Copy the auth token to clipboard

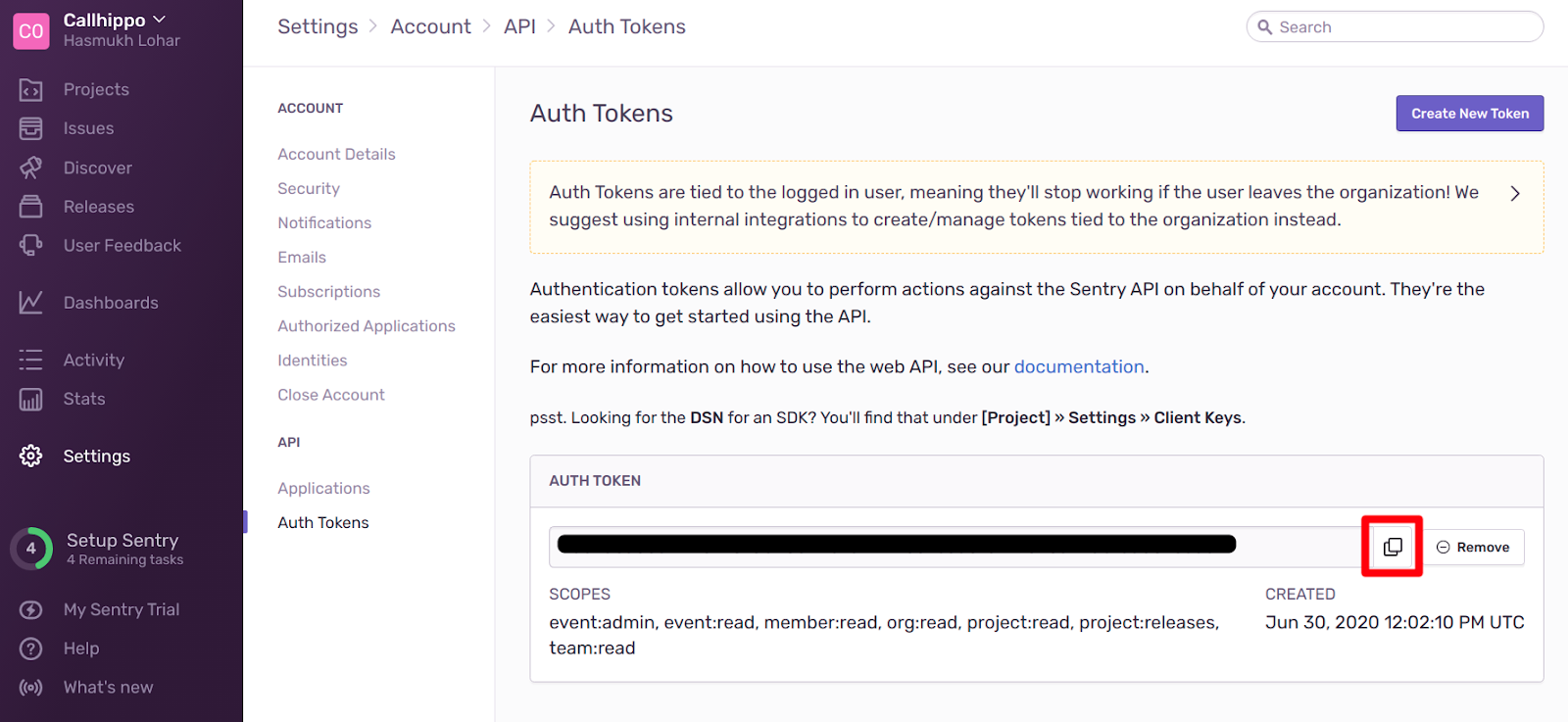tap(1392, 547)
